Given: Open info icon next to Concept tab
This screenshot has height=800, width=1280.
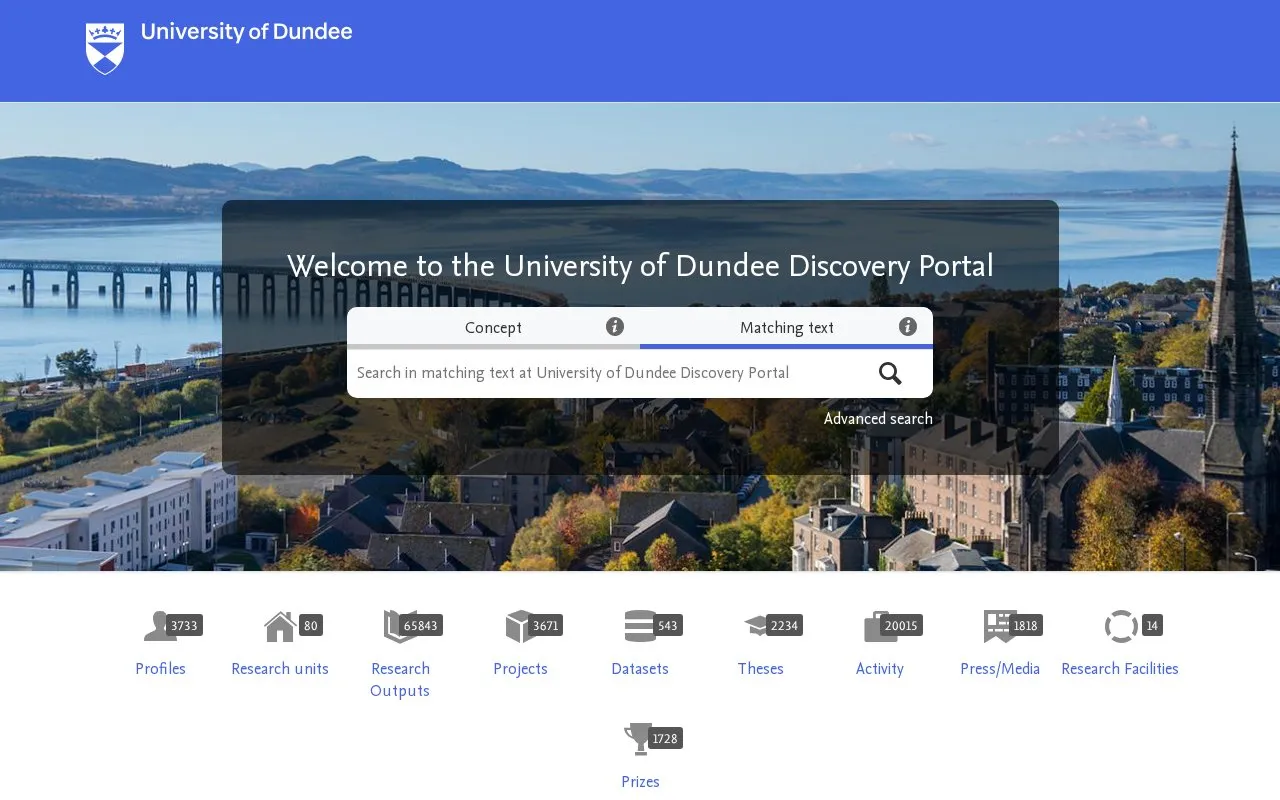Looking at the screenshot, I should click(x=615, y=326).
